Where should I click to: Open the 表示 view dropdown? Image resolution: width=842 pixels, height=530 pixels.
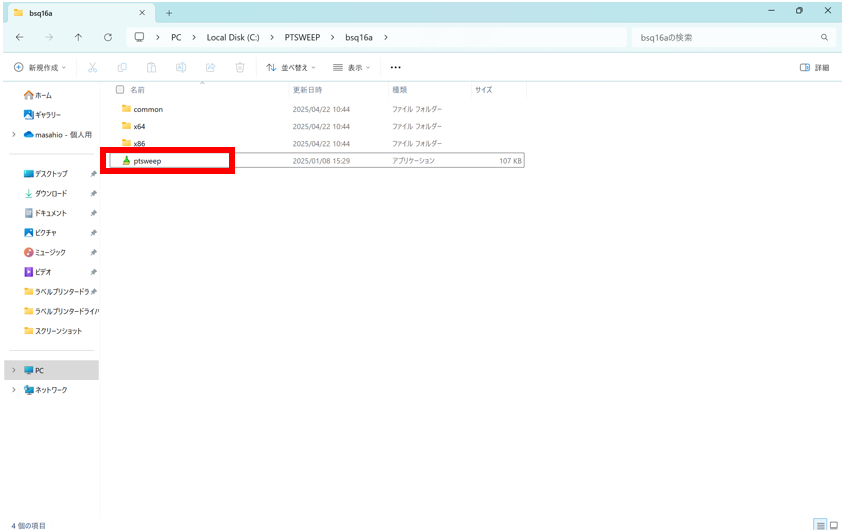[x=351, y=67]
